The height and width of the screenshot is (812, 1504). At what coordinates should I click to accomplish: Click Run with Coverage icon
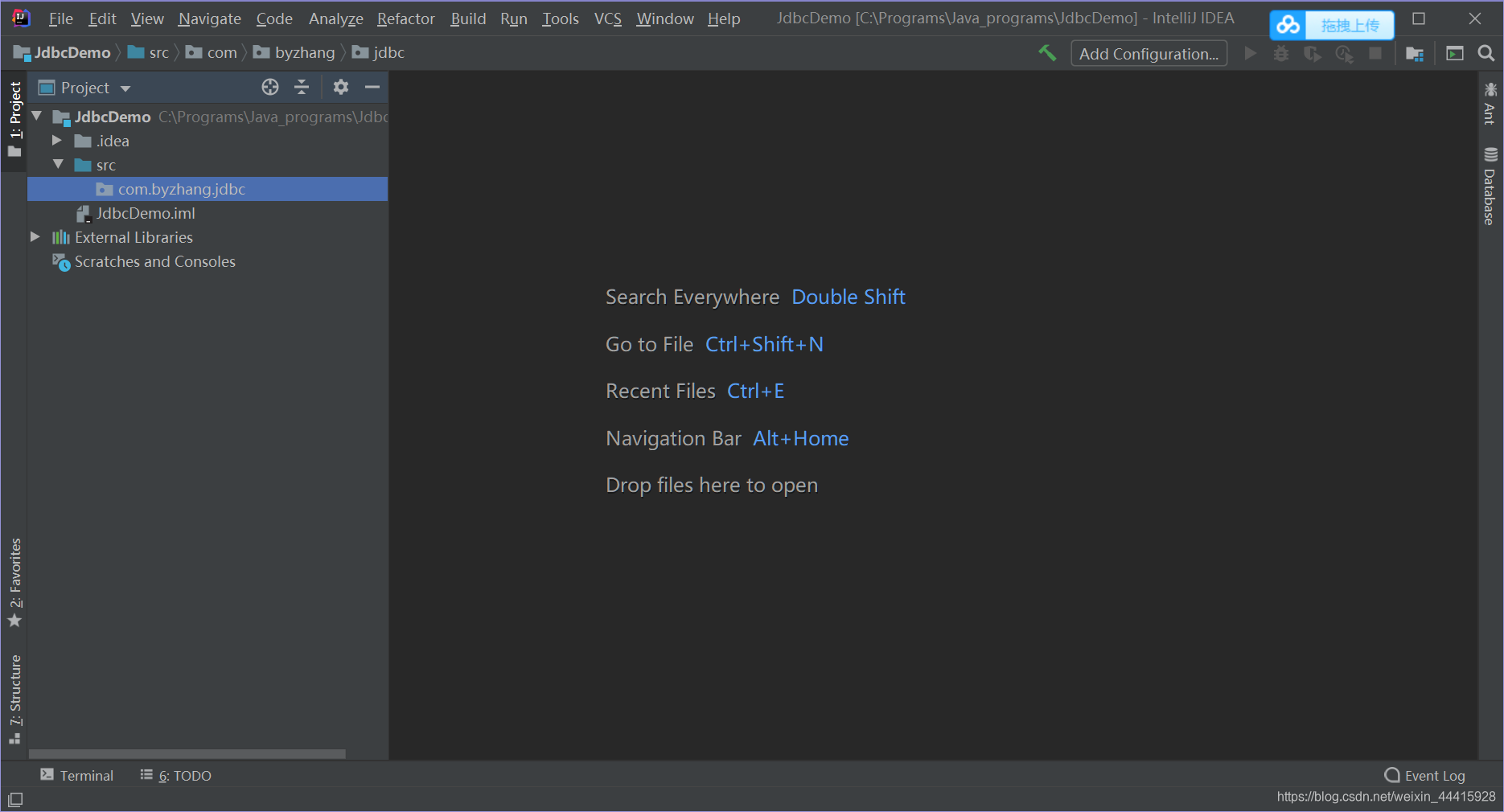[x=1313, y=53]
